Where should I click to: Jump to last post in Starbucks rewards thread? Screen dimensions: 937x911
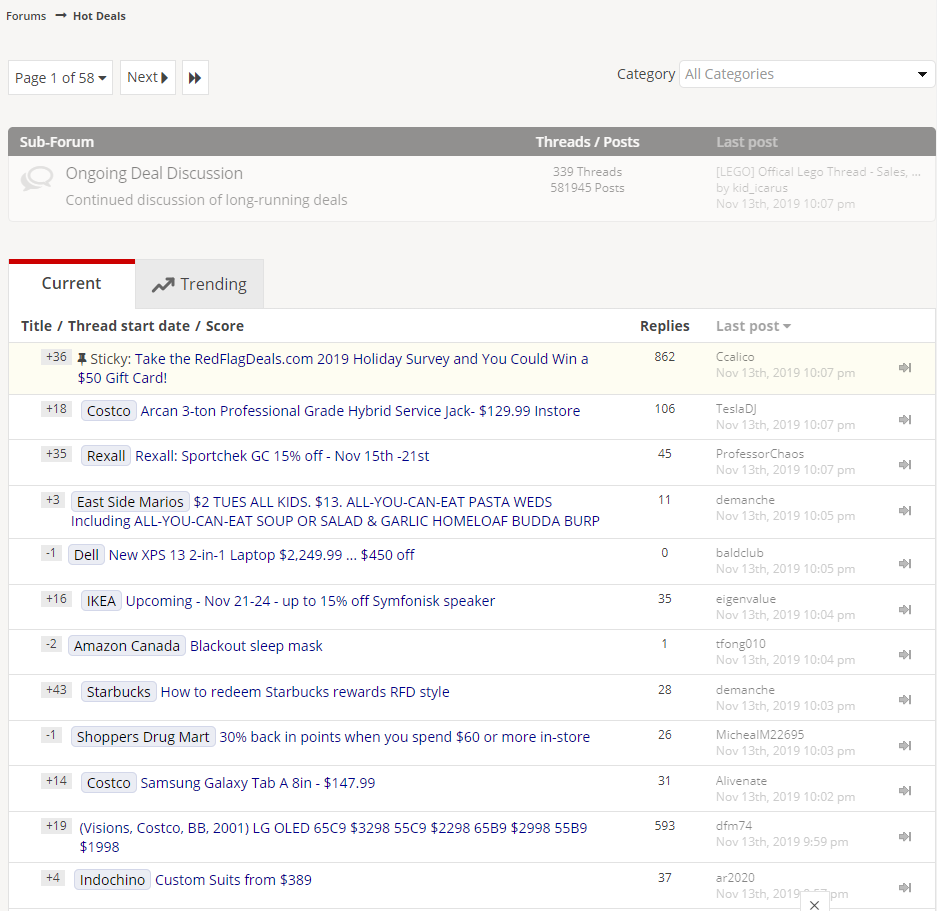click(905, 699)
